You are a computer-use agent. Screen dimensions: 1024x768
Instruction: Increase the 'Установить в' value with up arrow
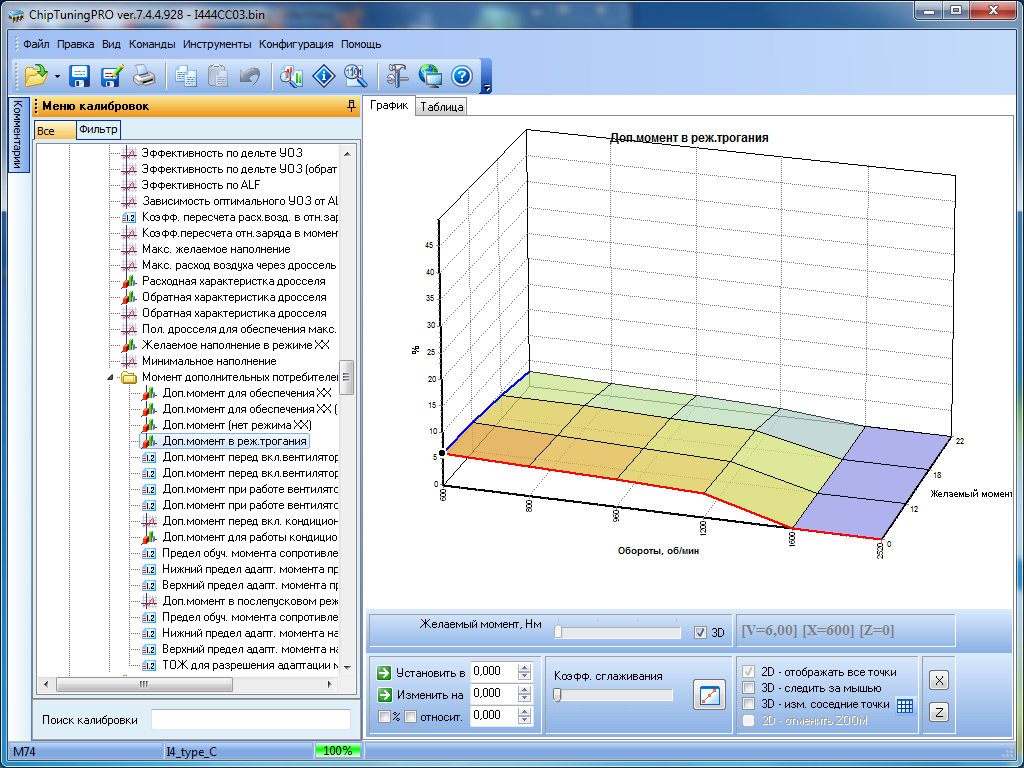(x=524, y=667)
